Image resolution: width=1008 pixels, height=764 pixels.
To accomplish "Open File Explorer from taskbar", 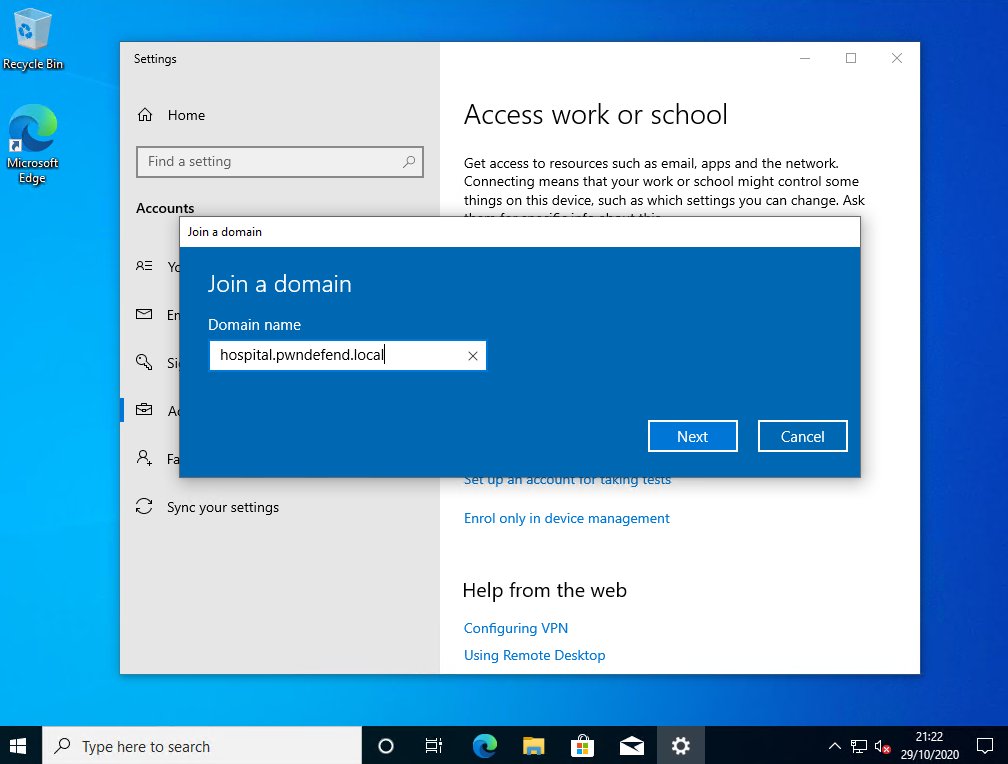I will tap(534, 745).
